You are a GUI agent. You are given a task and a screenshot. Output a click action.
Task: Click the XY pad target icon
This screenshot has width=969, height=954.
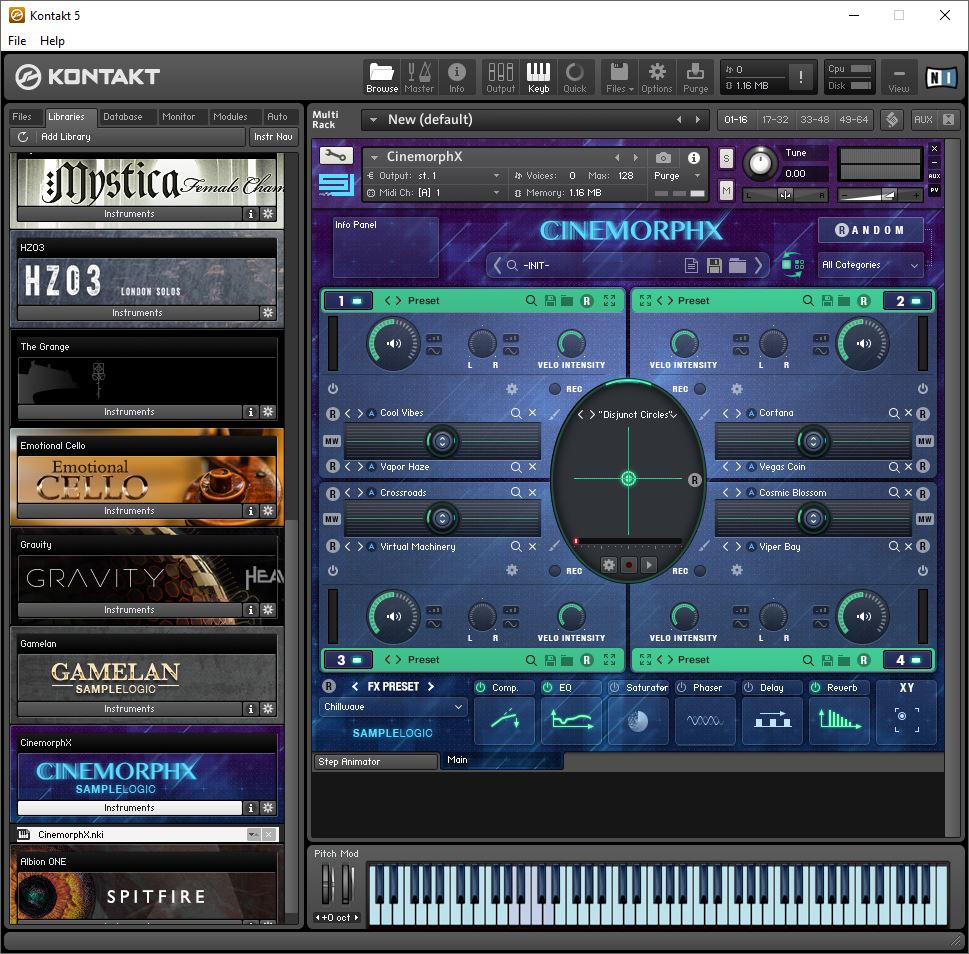point(906,720)
